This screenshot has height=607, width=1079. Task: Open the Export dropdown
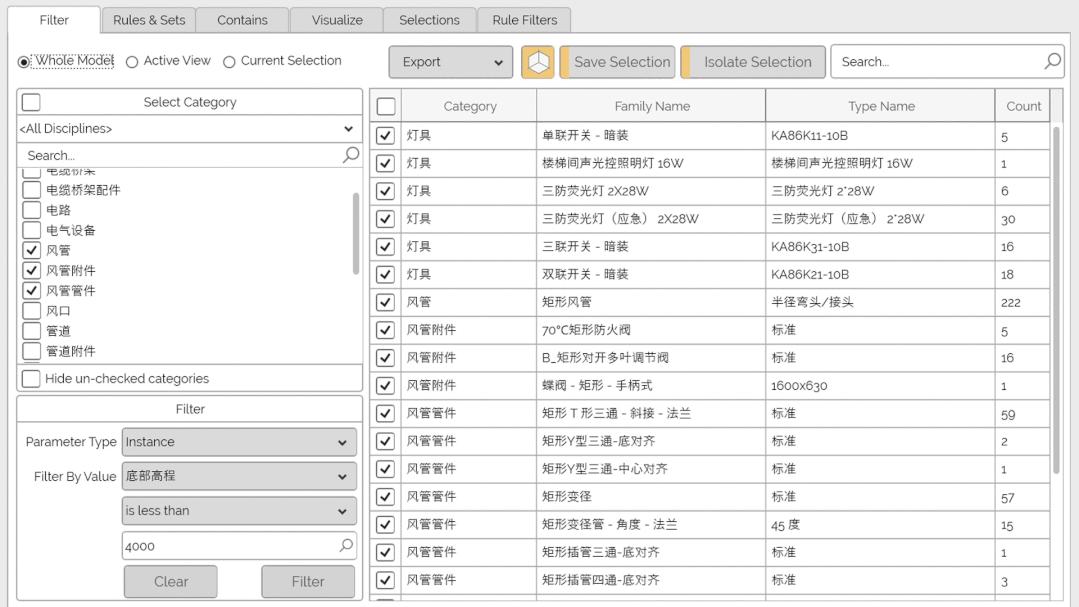coord(451,62)
